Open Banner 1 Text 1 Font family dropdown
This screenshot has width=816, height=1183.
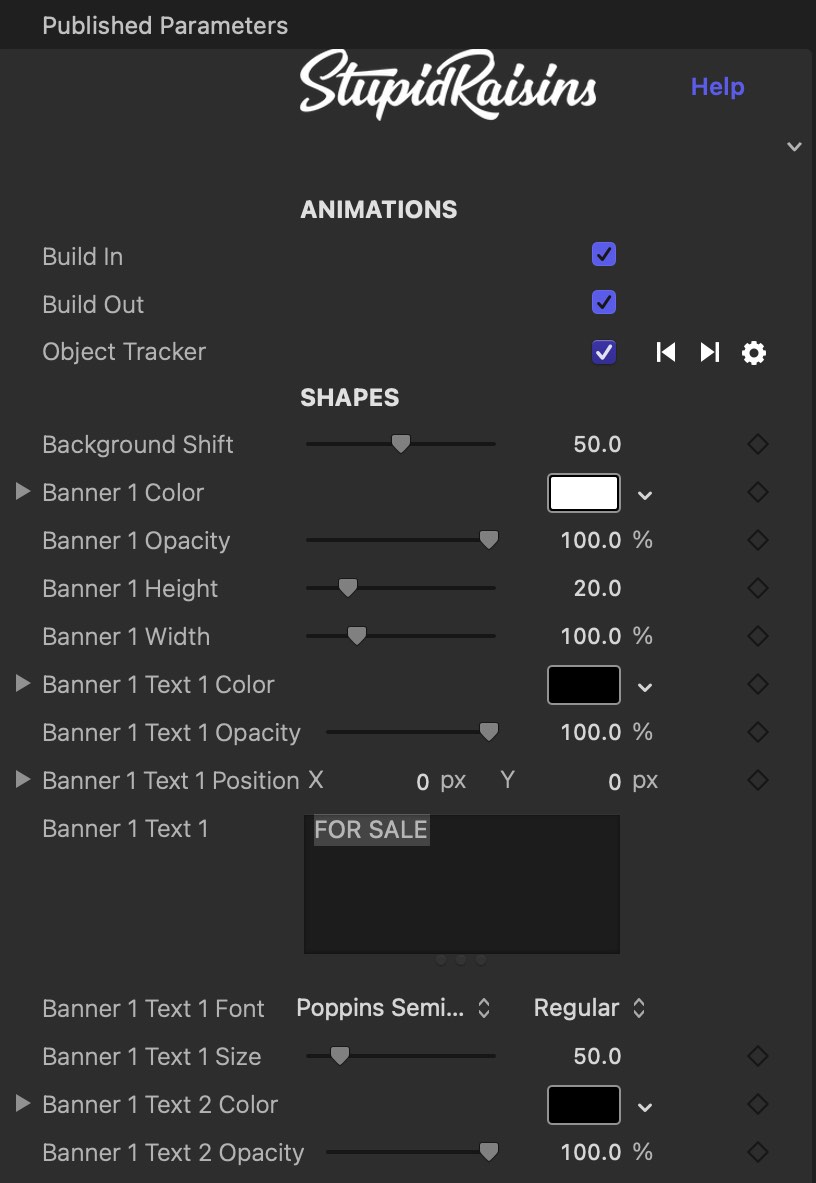click(394, 1008)
